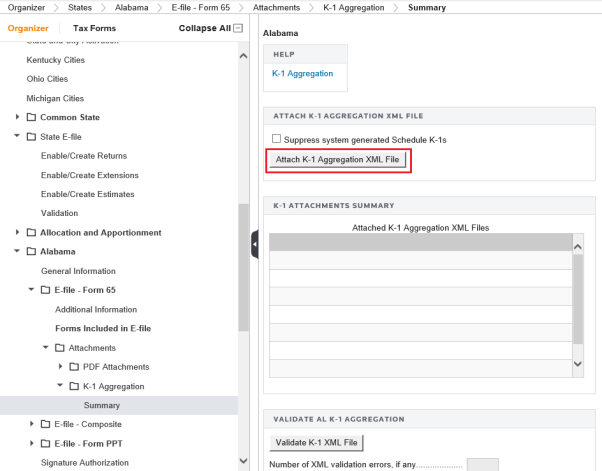This screenshot has height=471, width=602.
Task: Click the E-file - Form PPT folder icon
Action: (x=45, y=443)
